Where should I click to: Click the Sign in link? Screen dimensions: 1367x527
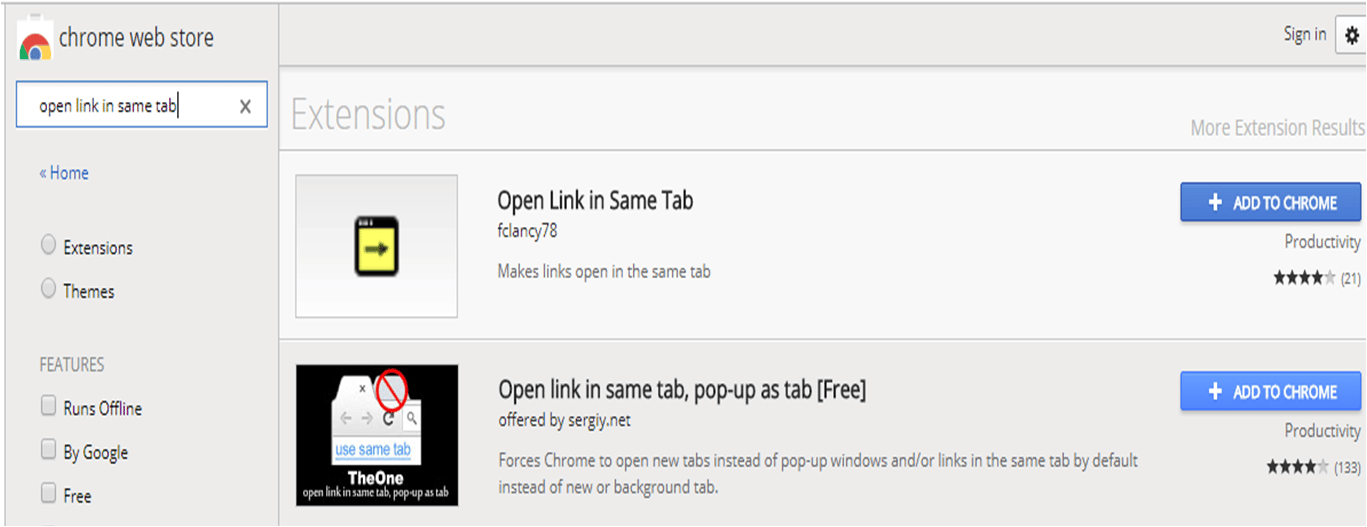(1305, 34)
